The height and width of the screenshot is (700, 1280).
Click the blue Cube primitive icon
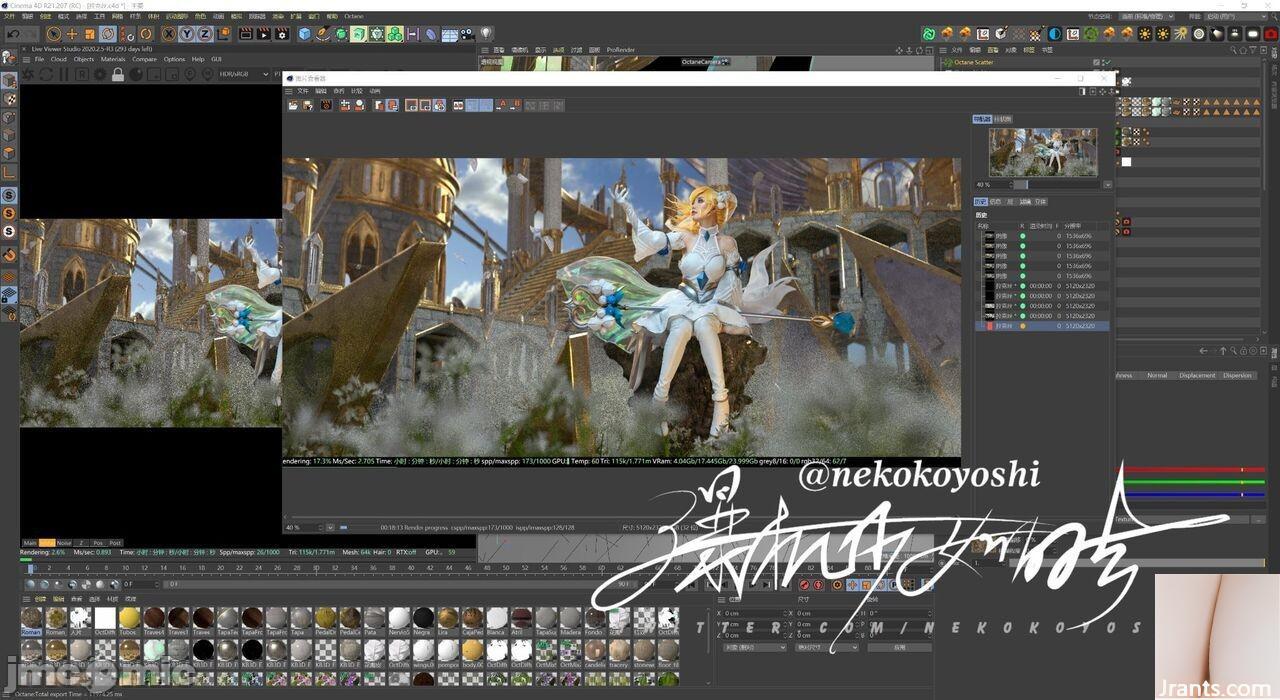(305, 34)
